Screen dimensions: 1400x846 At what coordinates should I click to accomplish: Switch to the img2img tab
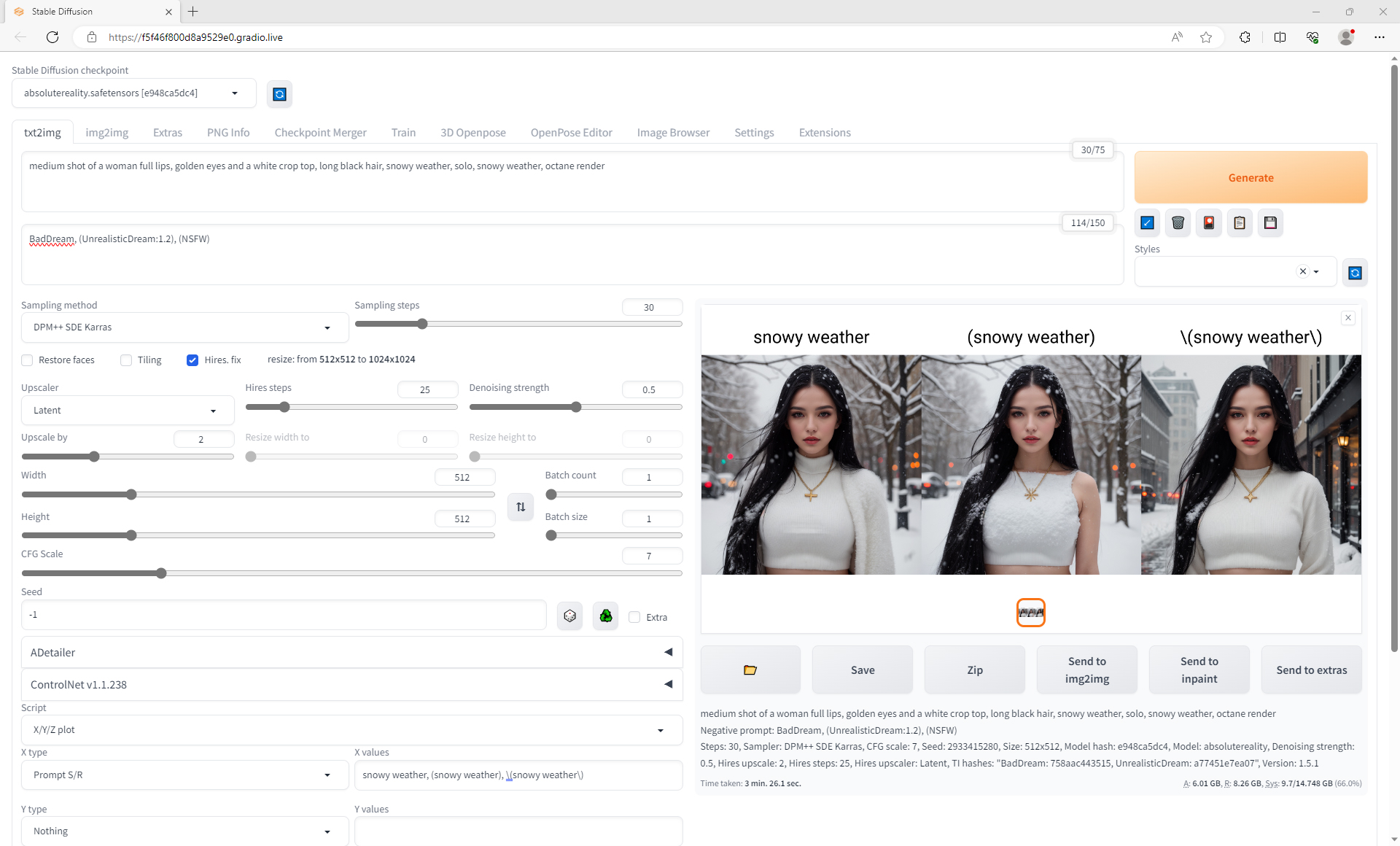click(x=106, y=133)
